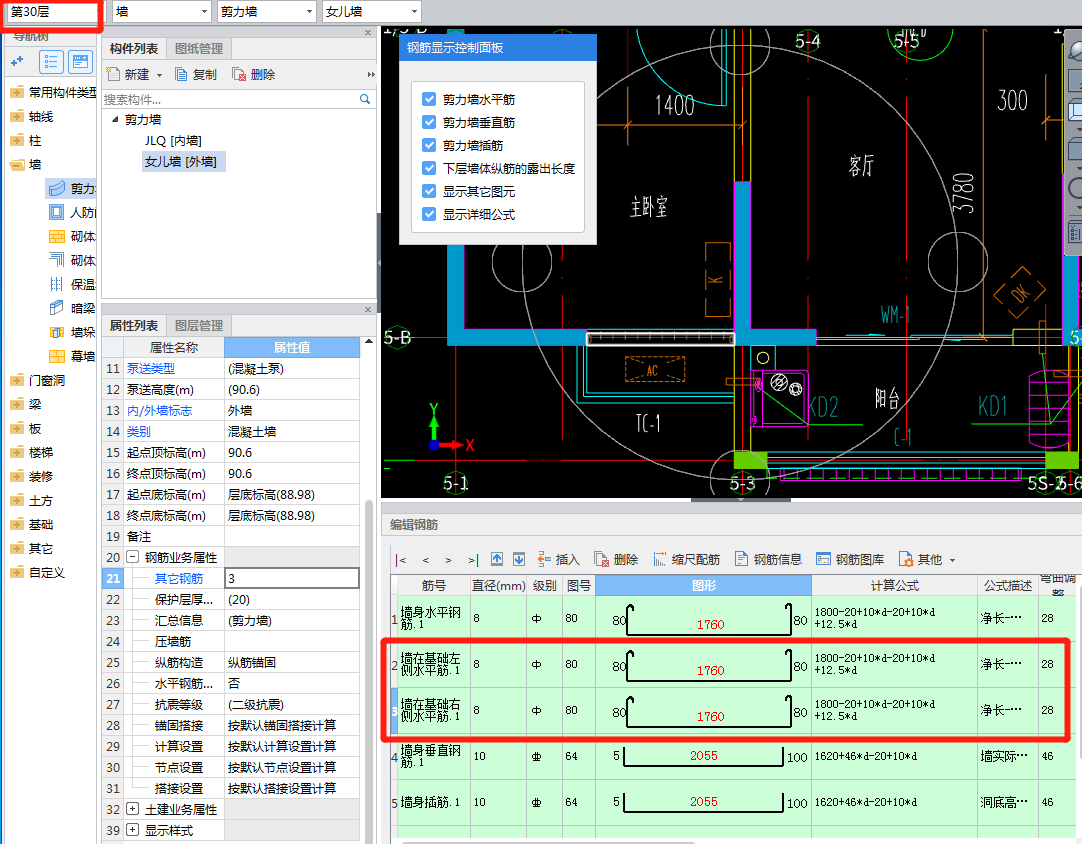Click the 内/外墙标志 property link

coord(159,411)
